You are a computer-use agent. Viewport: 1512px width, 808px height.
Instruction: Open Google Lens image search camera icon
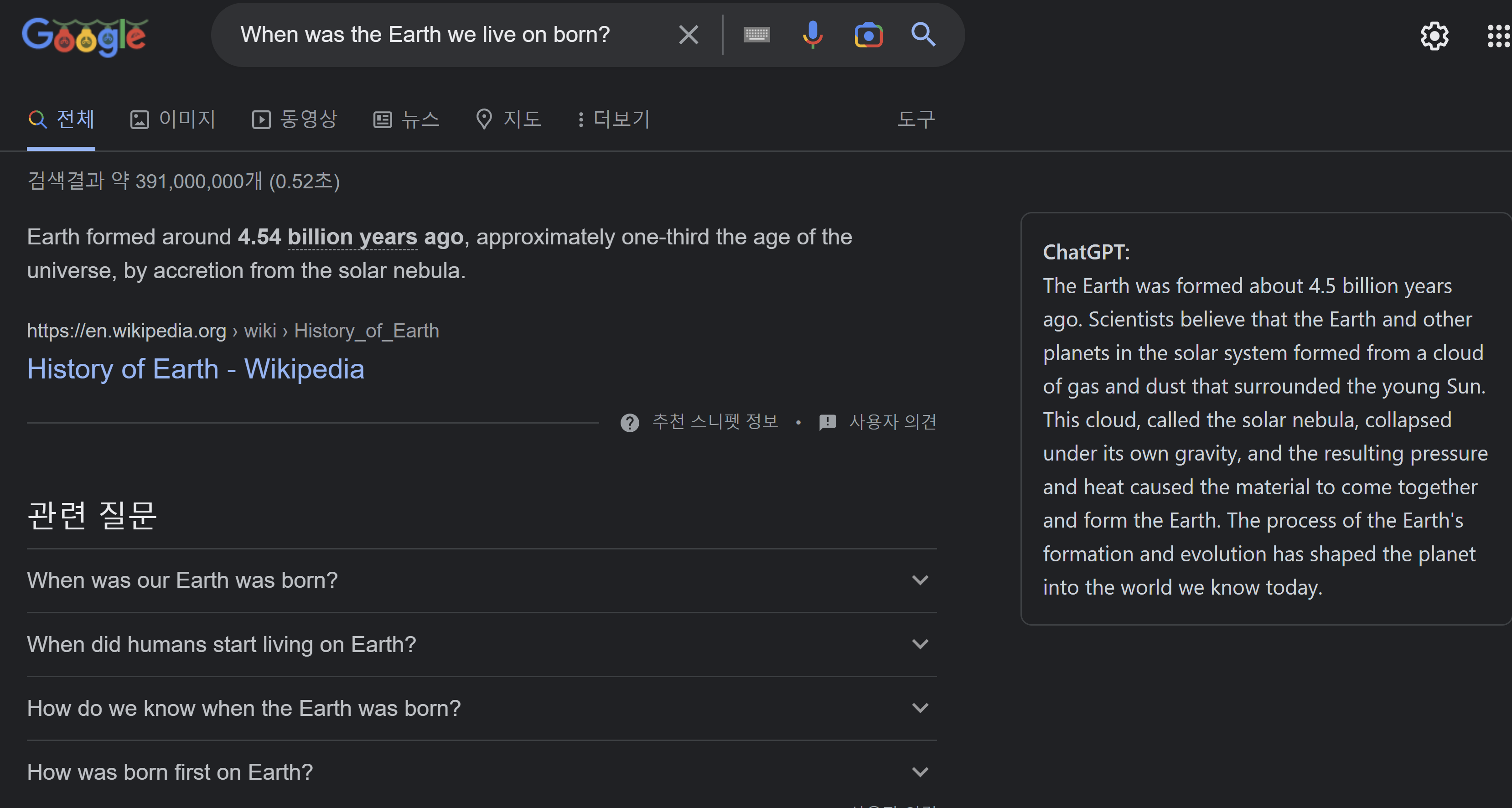(868, 35)
